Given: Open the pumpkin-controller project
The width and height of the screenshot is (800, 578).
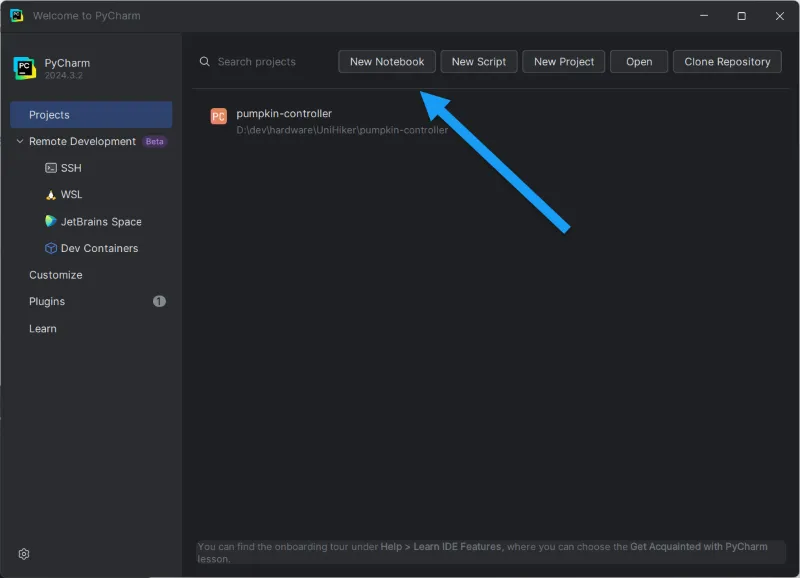Looking at the screenshot, I should [x=284, y=114].
